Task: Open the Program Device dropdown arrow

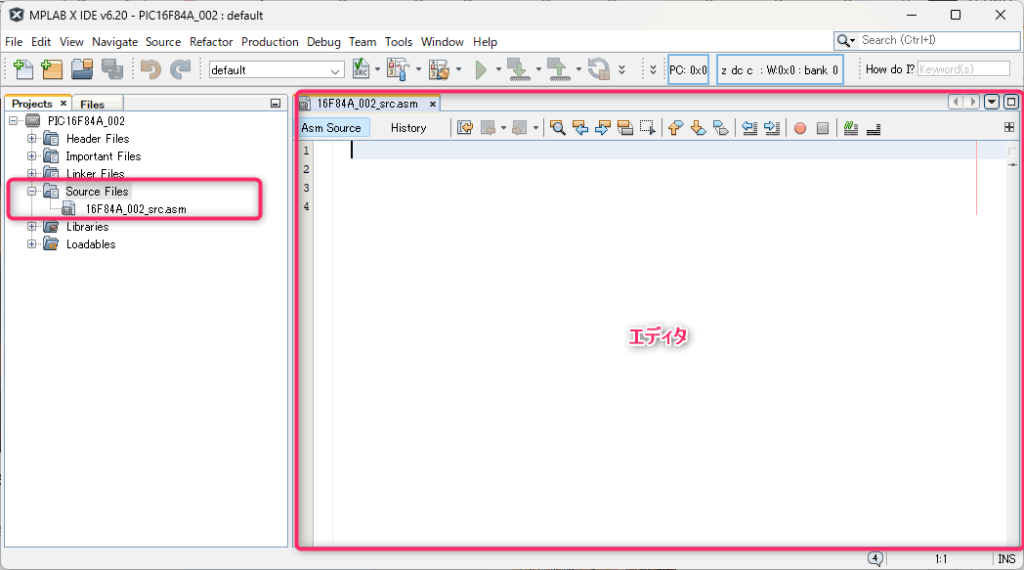Action: click(539, 69)
